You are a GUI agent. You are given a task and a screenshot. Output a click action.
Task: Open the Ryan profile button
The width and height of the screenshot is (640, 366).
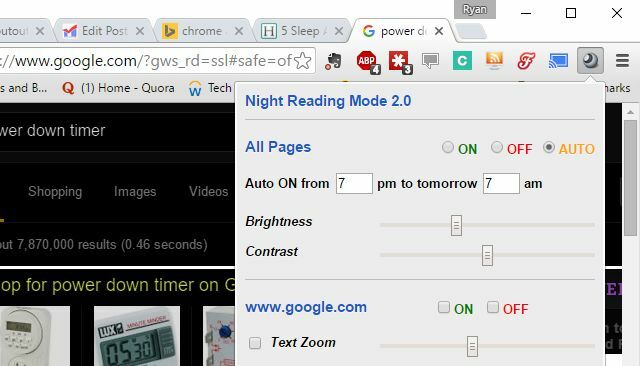click(475, 9)
